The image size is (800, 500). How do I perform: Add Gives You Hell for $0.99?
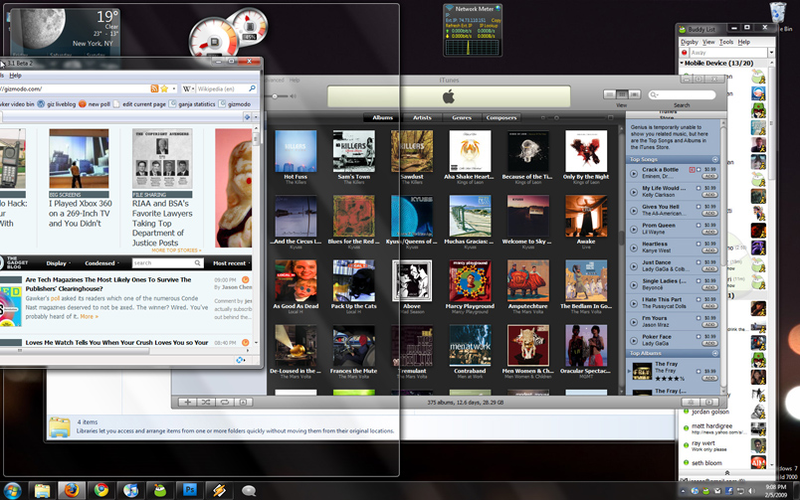click(x=710, y=213)
